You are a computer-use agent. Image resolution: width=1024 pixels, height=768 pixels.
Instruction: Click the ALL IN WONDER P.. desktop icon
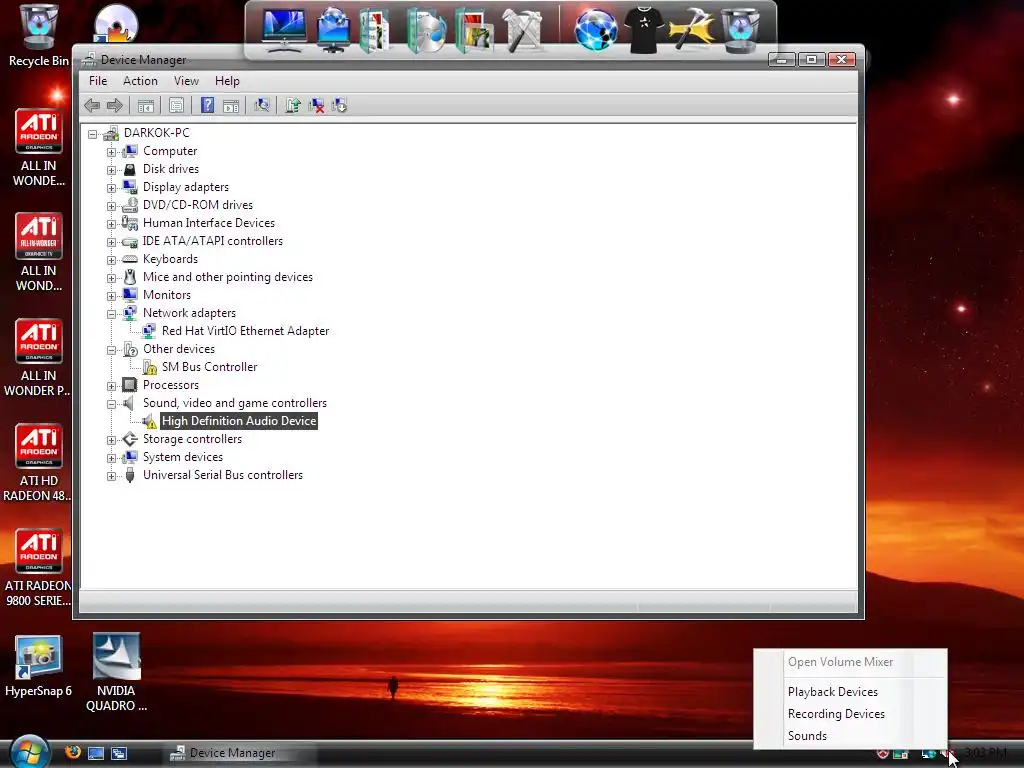pos(37,358)
